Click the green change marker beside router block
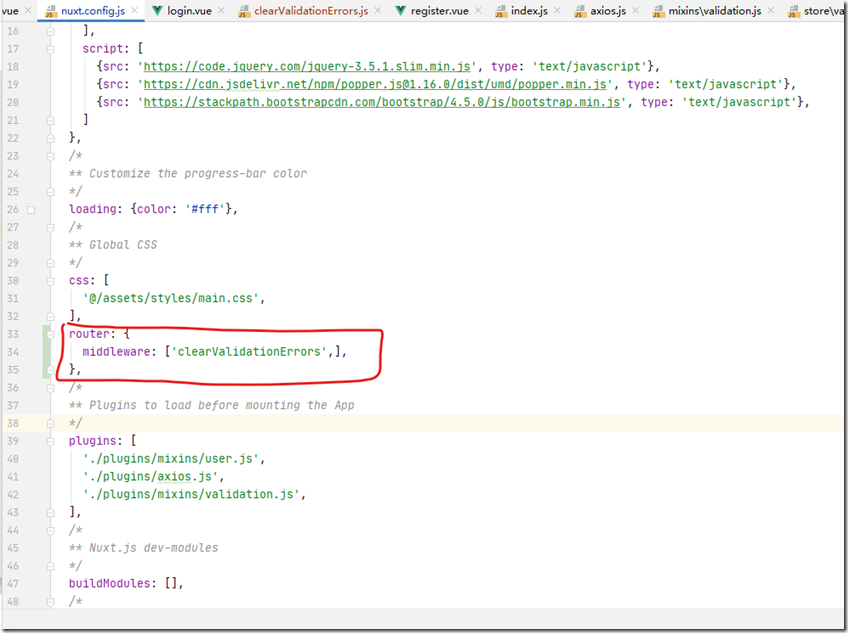This screenshot has height=633, width=848. pyautogui.click(x=45, y=352)
